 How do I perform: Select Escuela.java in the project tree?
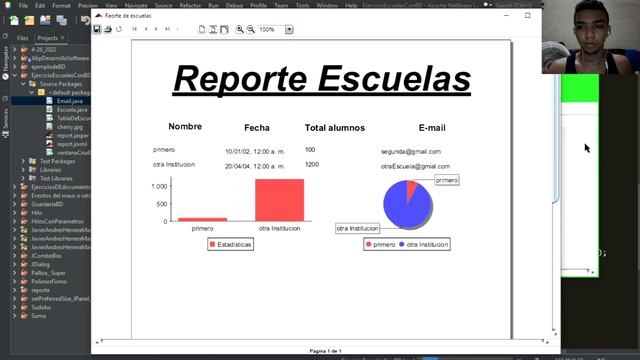click(72, 110)
